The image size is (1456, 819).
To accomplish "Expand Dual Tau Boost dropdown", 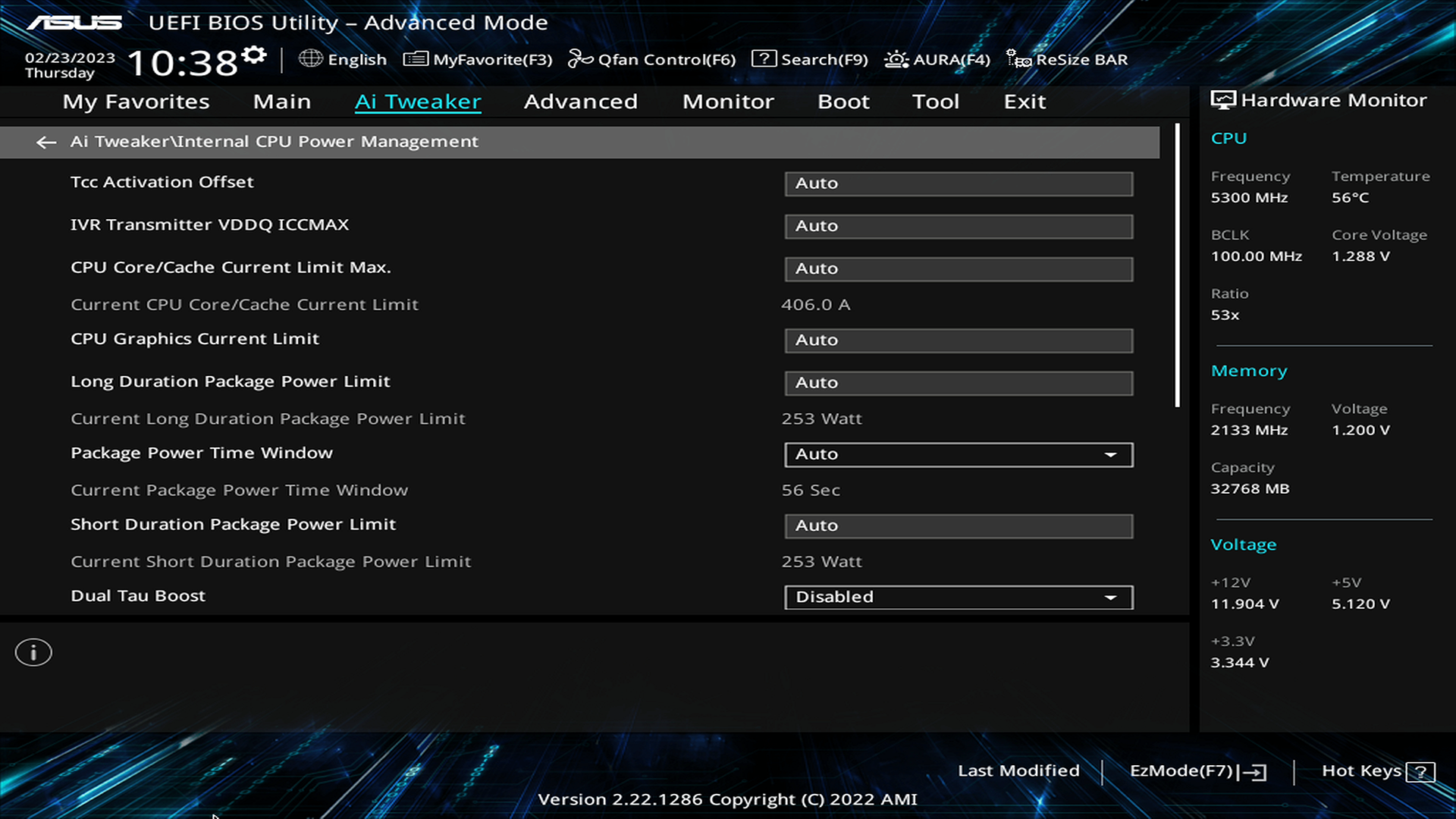I will click(x=959, y=597).
